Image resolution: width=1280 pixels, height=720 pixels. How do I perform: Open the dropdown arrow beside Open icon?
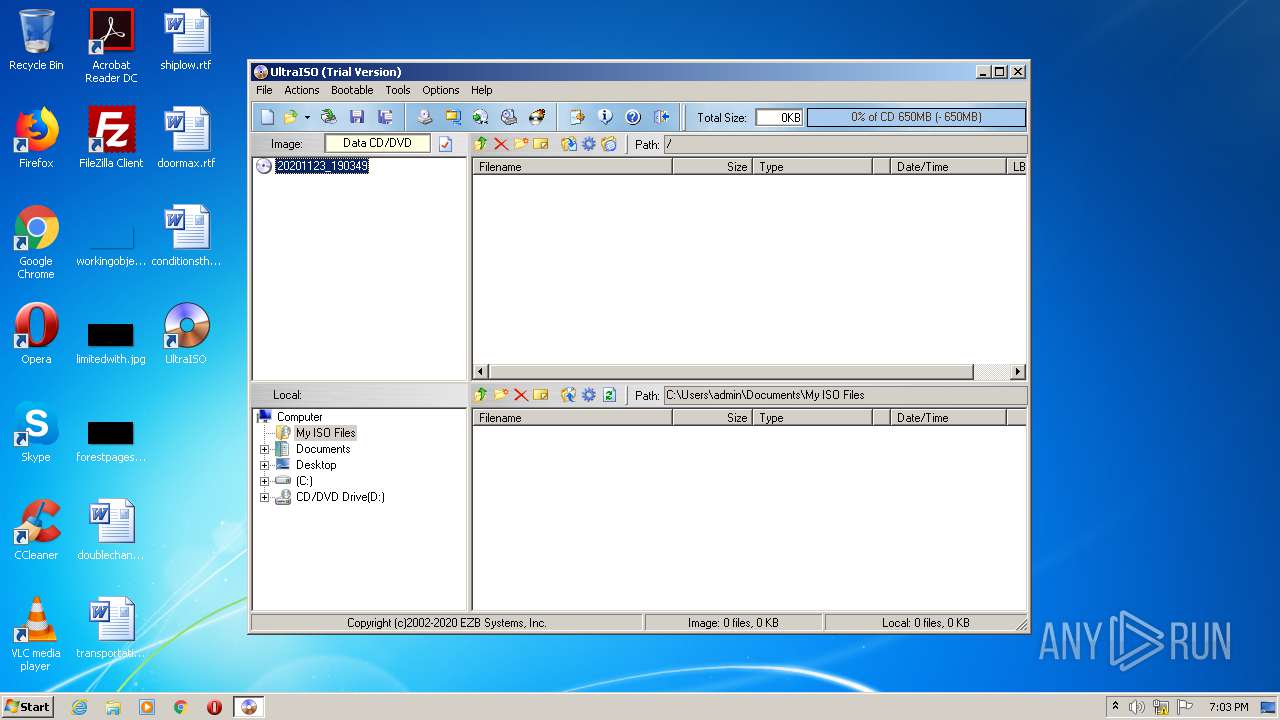point(307,117)
